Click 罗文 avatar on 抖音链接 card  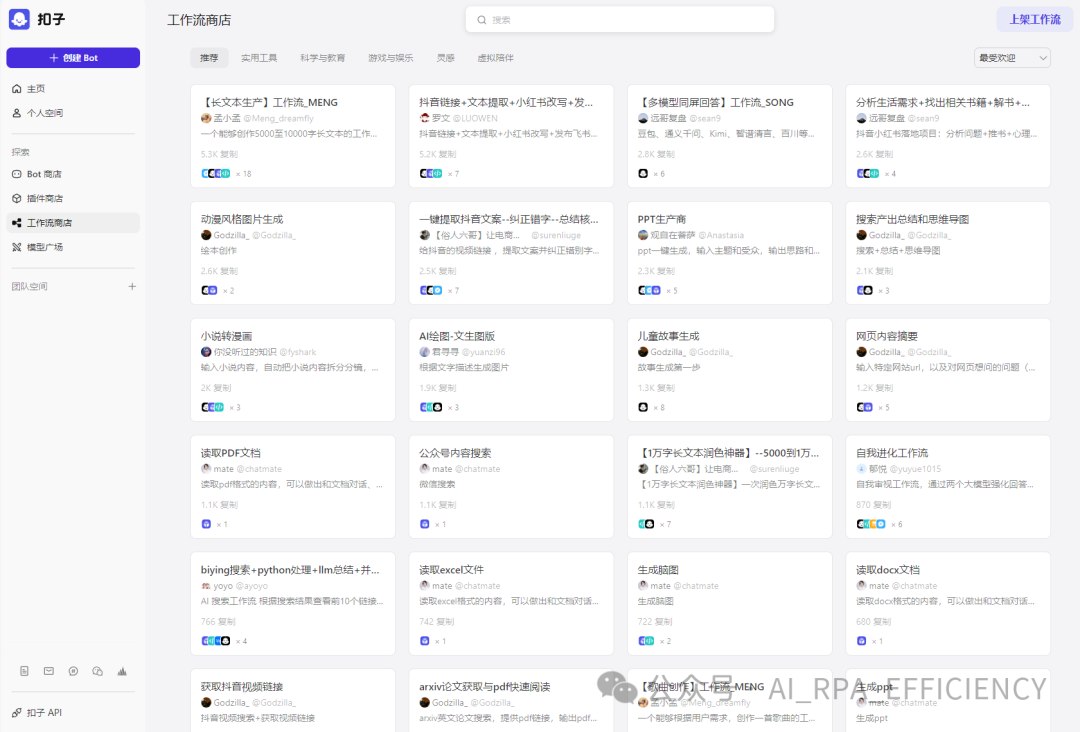point(424,118)
